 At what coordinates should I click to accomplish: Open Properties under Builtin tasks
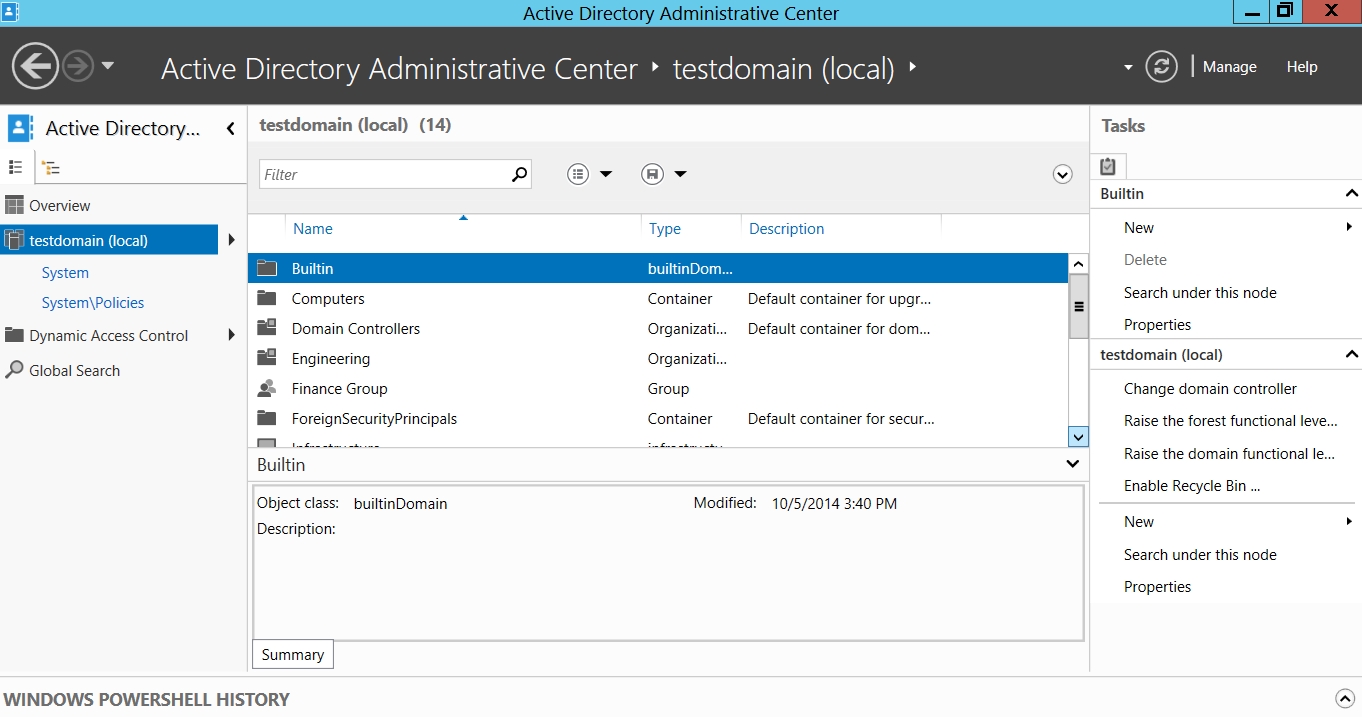(x=1157, y=325)
